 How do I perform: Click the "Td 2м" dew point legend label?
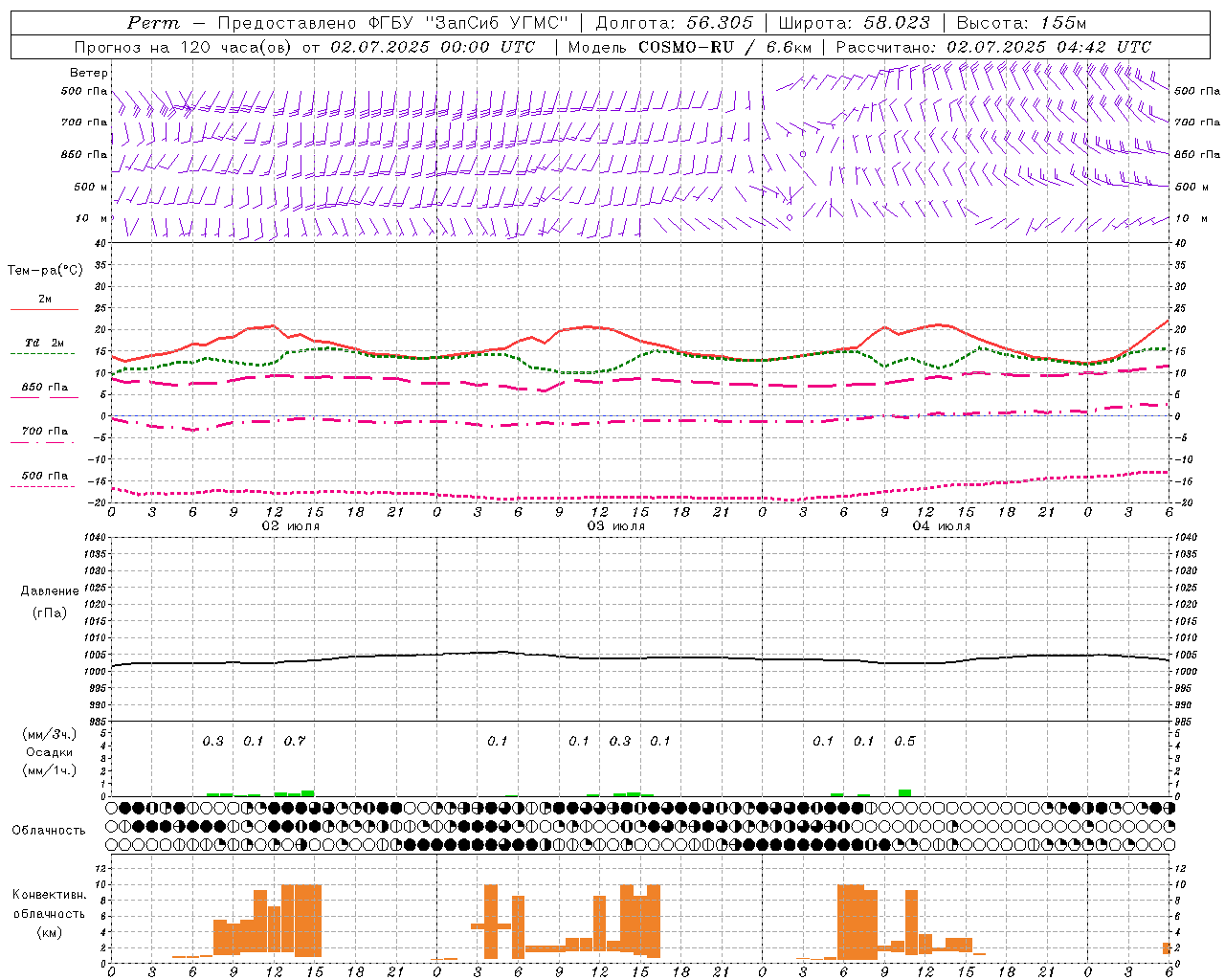click(x=44, y=343)
